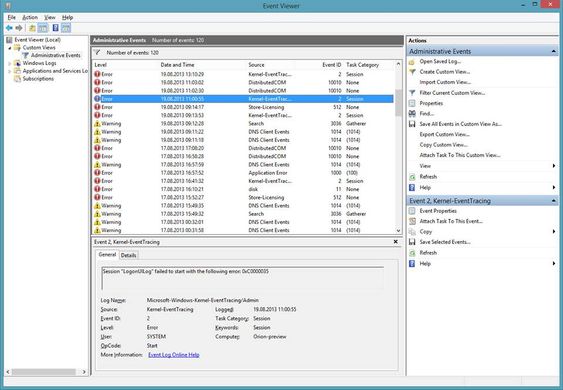
Task: Click the Subscriptions icon in the tree
Action: point(17,79)
